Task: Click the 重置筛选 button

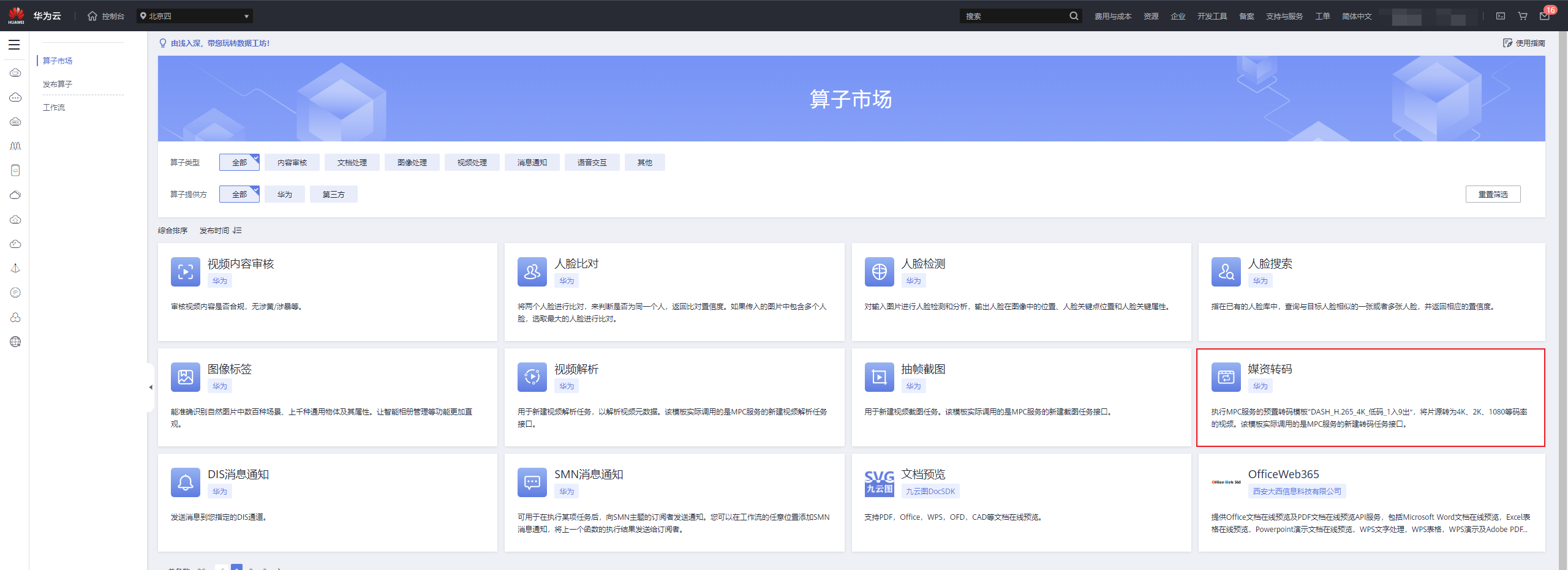Action: (x=1493, y=194)
